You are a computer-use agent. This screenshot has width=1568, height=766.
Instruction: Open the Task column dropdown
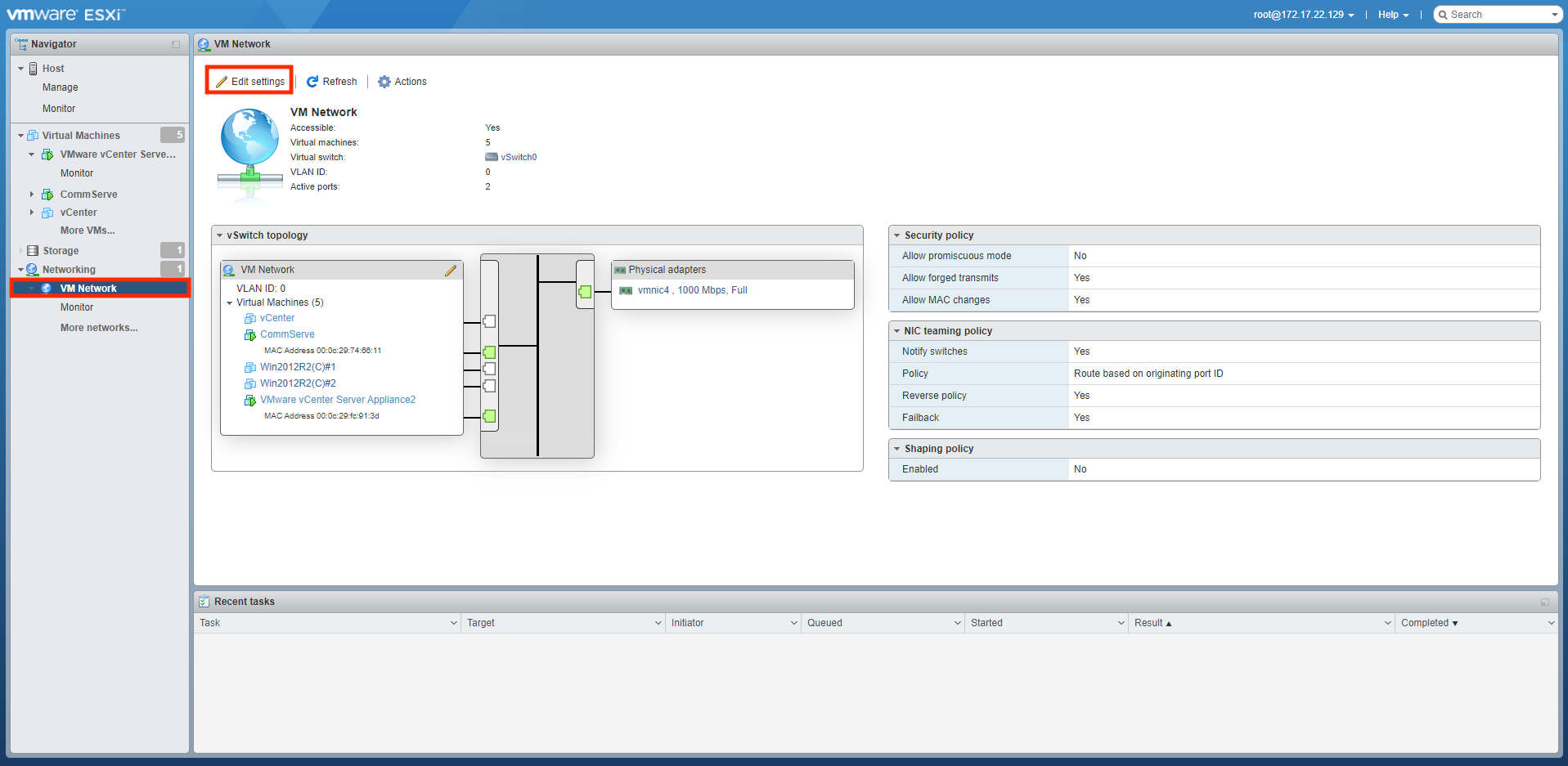click(454, 623)
